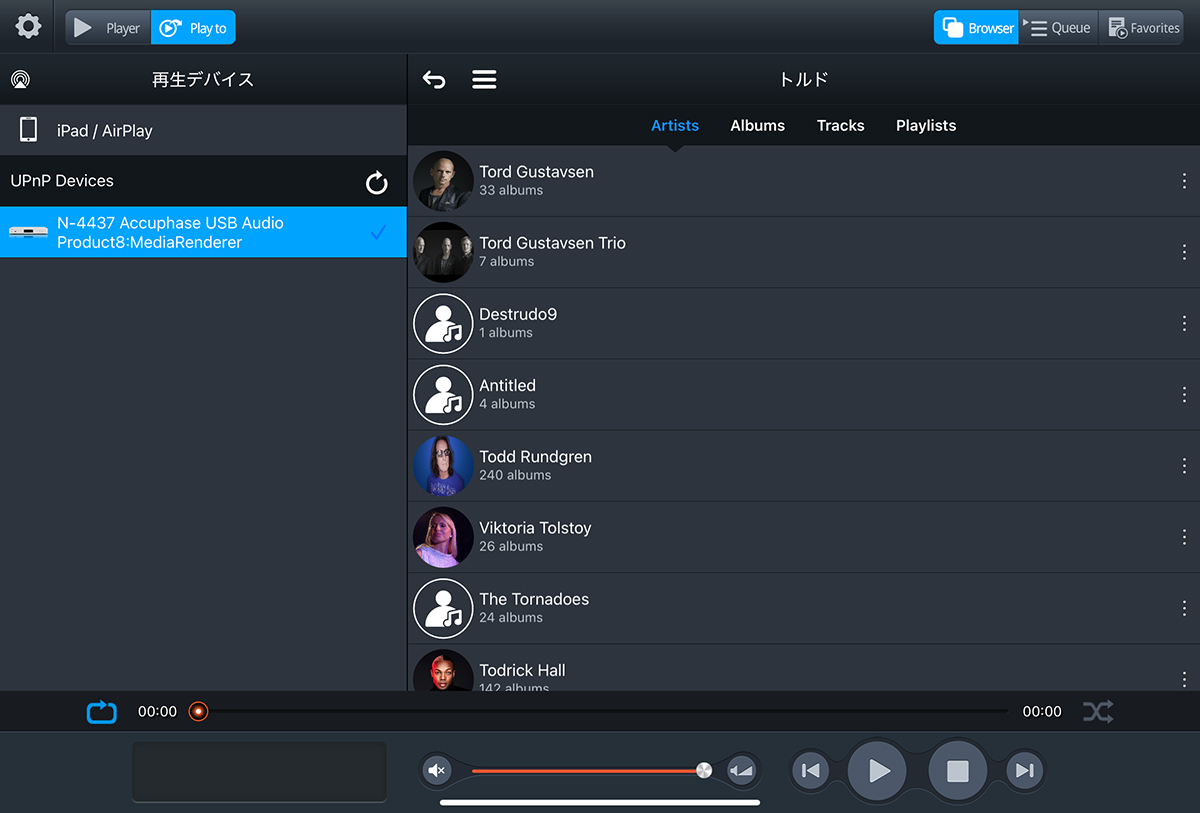
Task: Switch to the Play to mode
Action: pyautogui.click(x=194, y=28)
